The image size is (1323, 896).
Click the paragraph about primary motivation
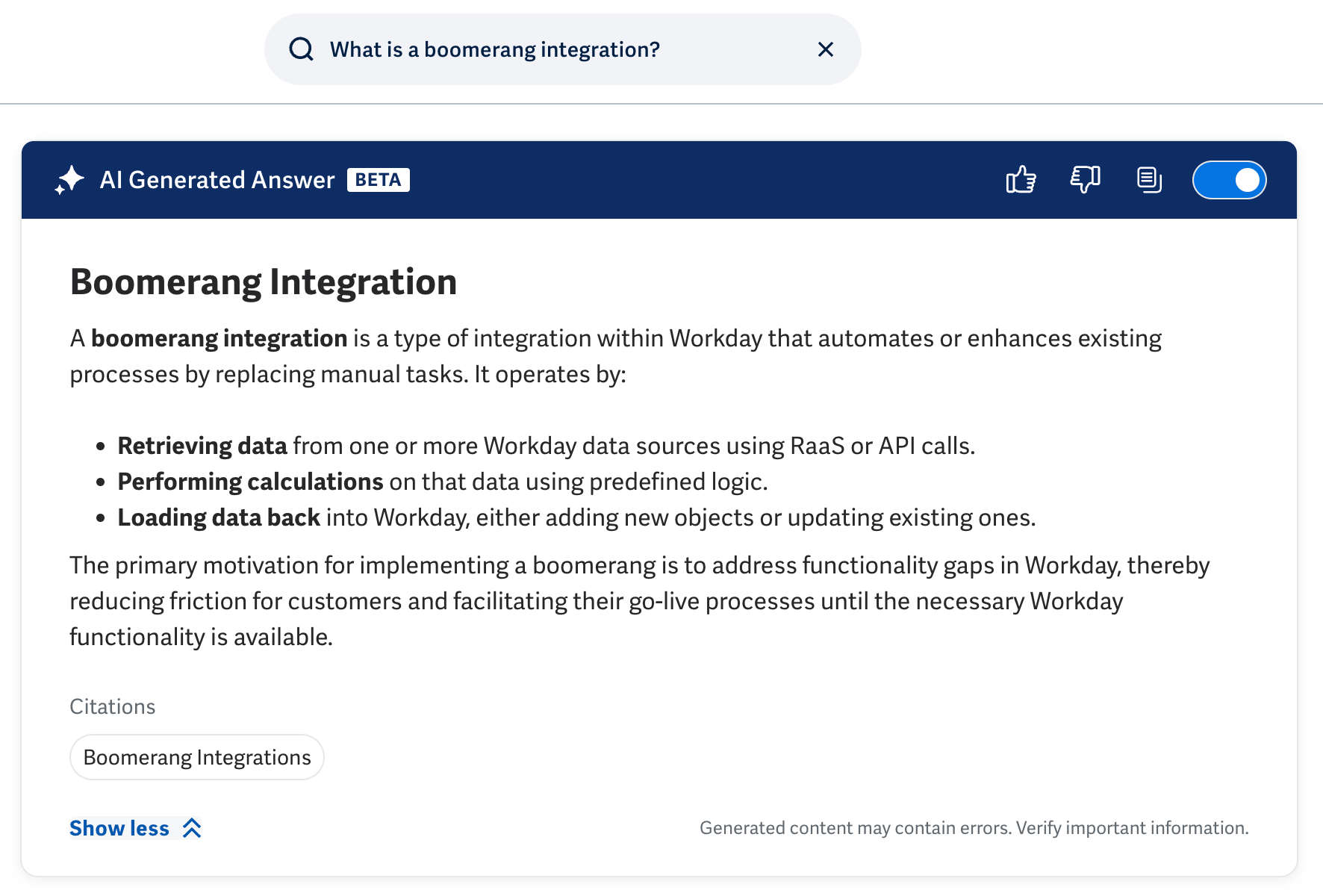640,601
